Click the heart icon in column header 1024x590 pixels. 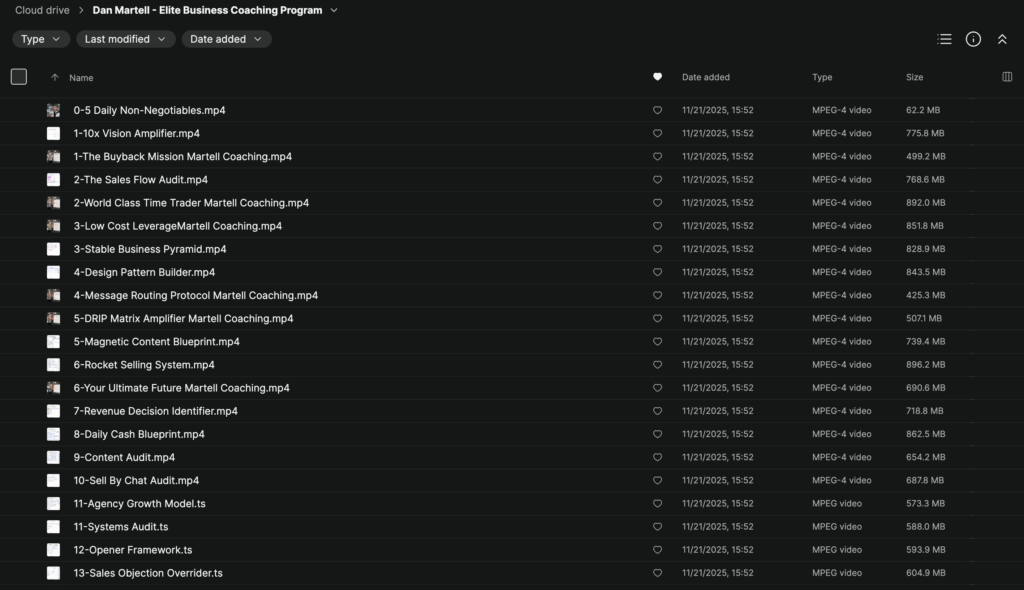pos(657,77)
